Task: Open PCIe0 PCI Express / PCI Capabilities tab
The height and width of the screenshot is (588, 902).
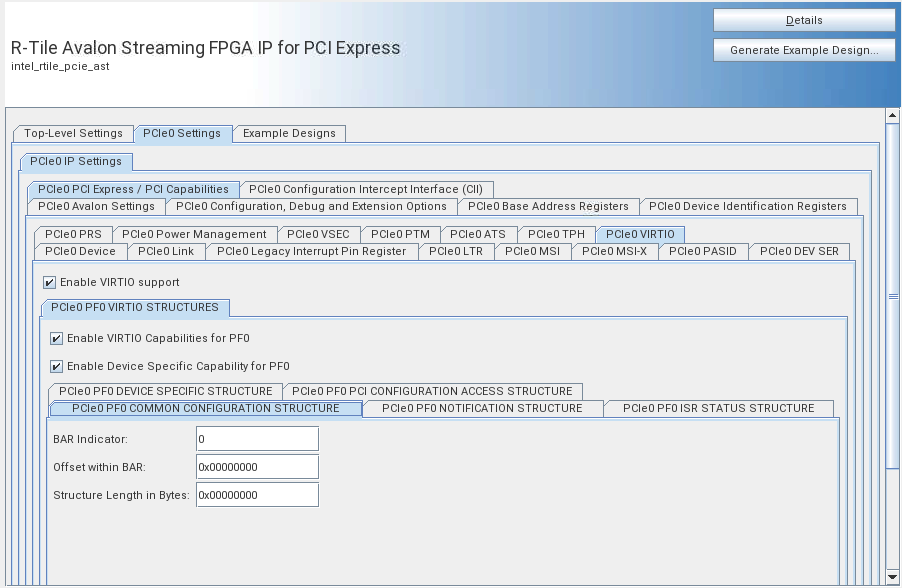Action: [x=133, y=189]
